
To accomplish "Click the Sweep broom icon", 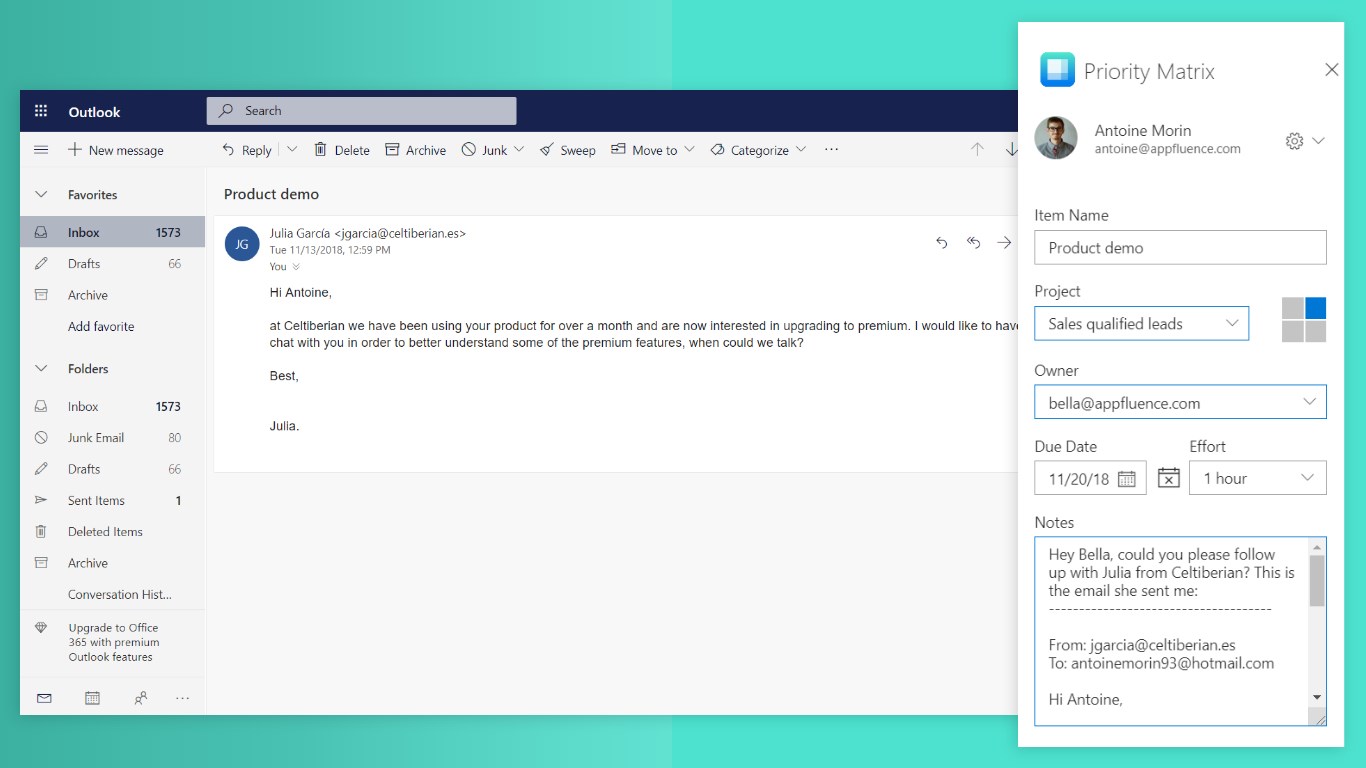I will pyautogui.click(x=546, y=150).
